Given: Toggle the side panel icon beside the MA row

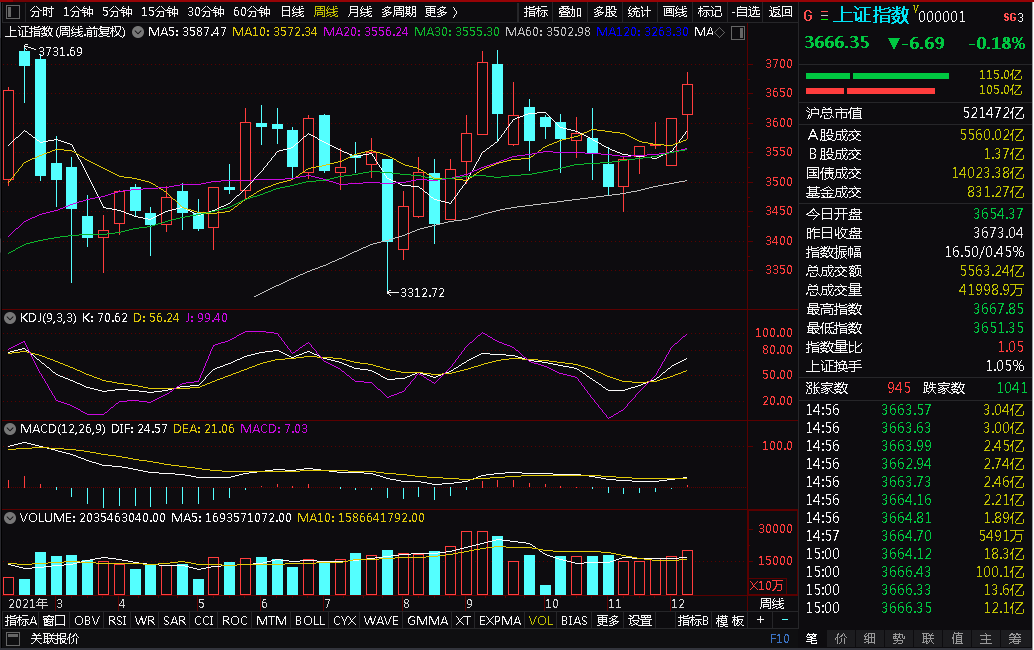Looking at the screenshot, I should [x=739, y=32].
